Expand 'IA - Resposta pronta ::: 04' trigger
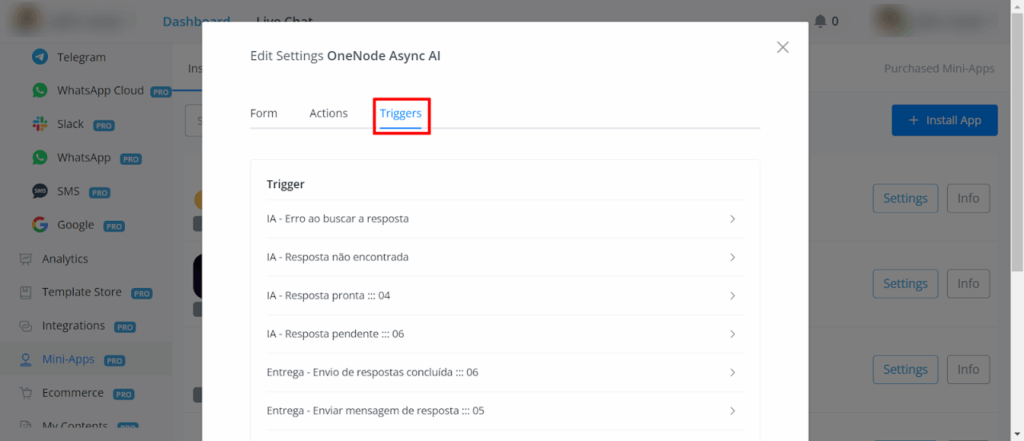Viewport: 1024px width, 441px height. (732, 296)
